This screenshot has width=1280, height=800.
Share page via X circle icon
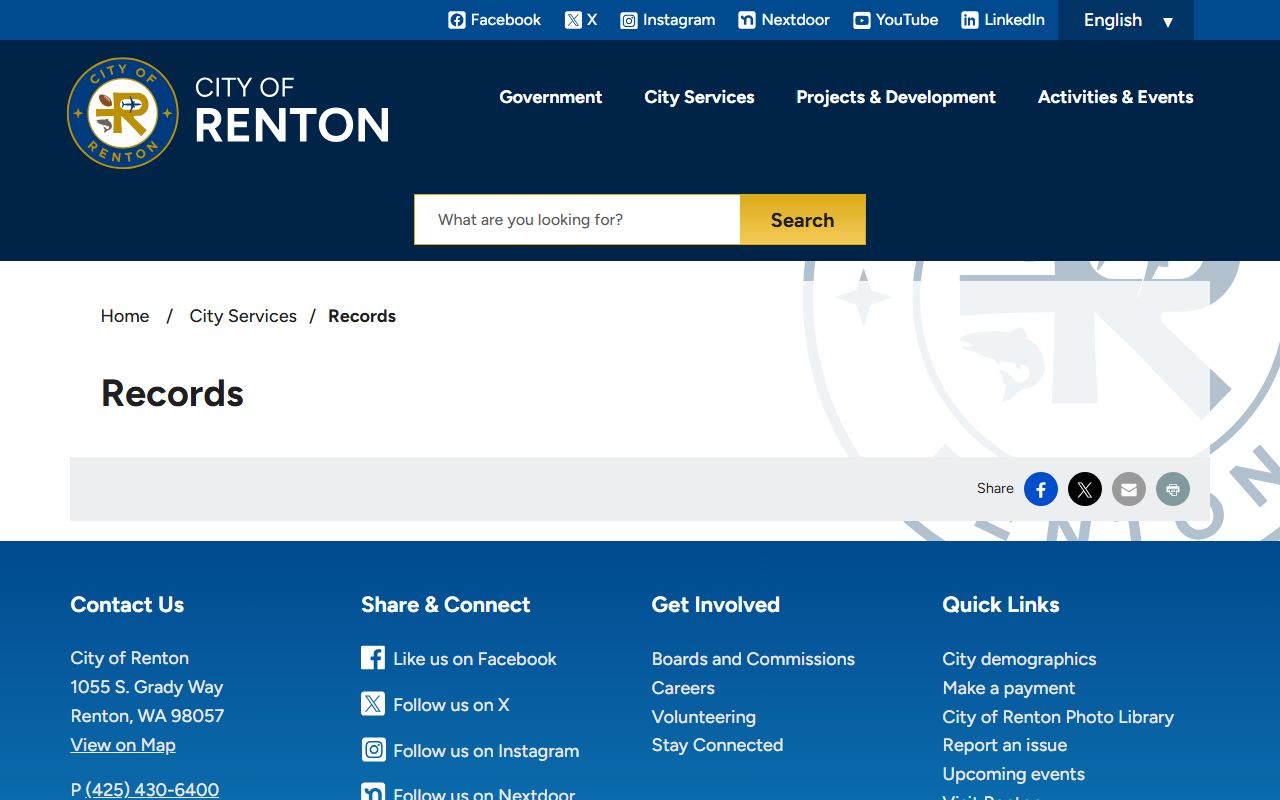pyautogui.click(x=1085, y=489)
